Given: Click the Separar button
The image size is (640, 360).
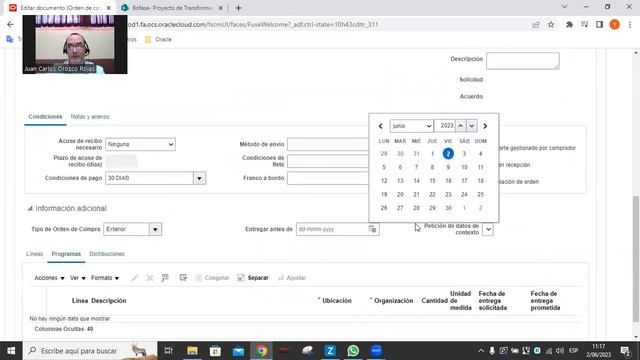Looking at the screenshot, I should [253, 278].
